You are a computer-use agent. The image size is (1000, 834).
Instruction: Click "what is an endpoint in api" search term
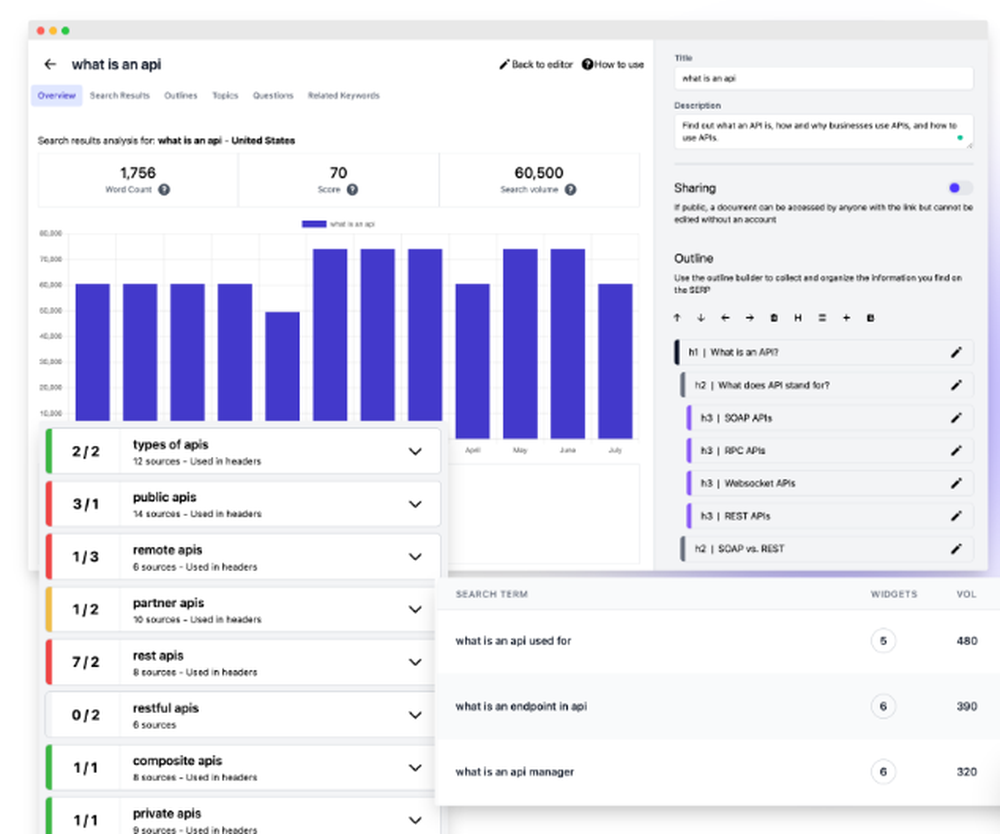click(521, 706)
